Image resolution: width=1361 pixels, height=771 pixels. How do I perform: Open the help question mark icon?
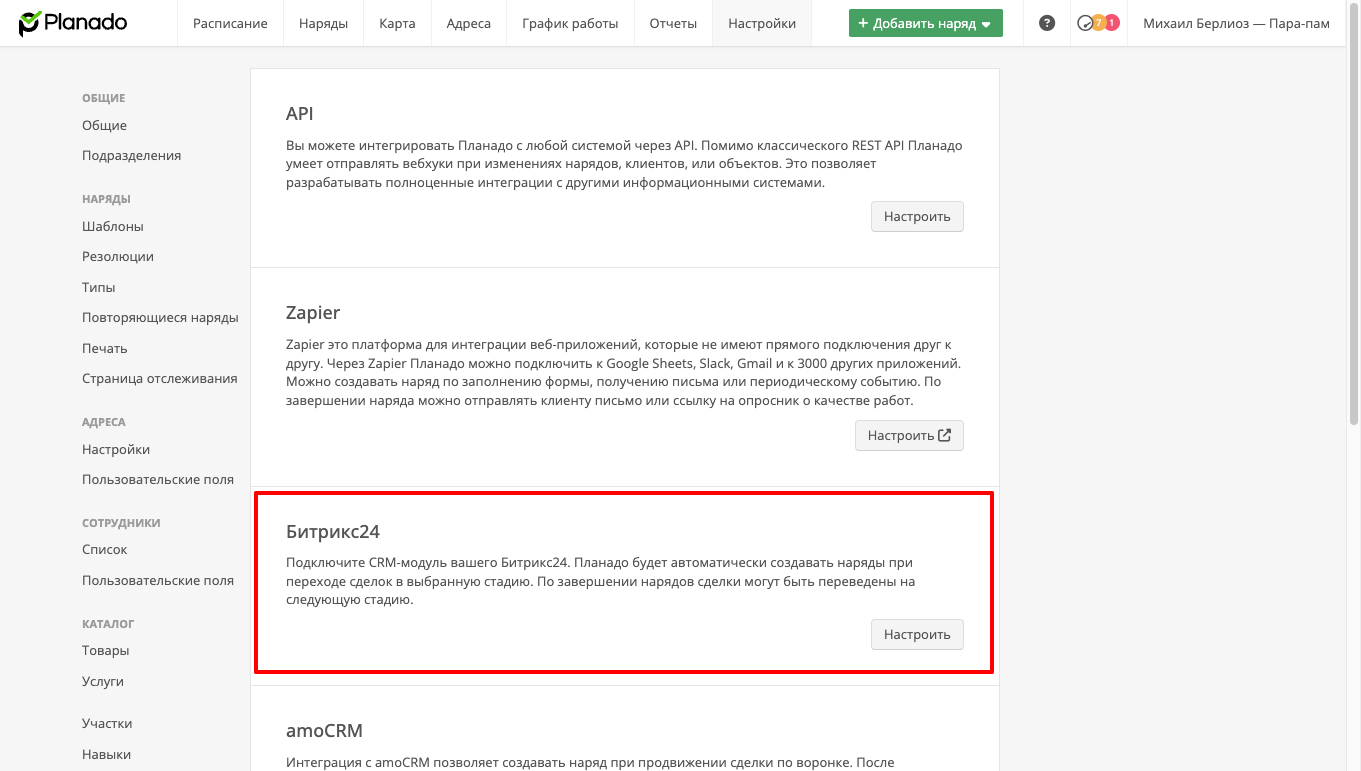(x=1047, y=23)
